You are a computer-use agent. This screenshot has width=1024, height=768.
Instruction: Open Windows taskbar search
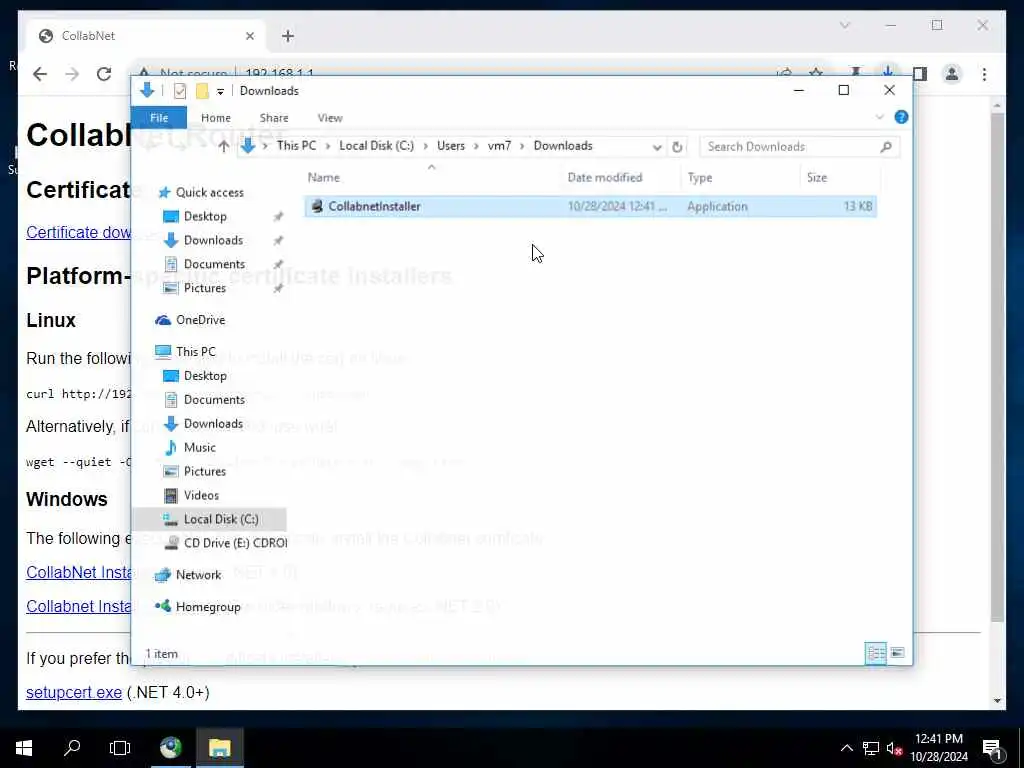click(x=72, y=748)
